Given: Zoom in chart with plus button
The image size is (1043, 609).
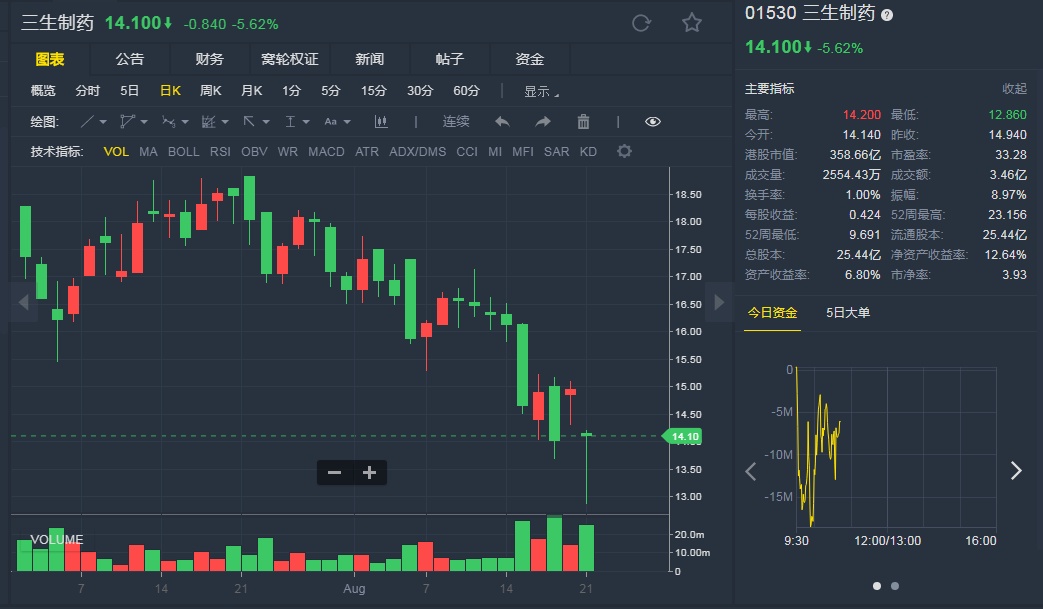Looking at the screenshot, I should click(369, 473).
